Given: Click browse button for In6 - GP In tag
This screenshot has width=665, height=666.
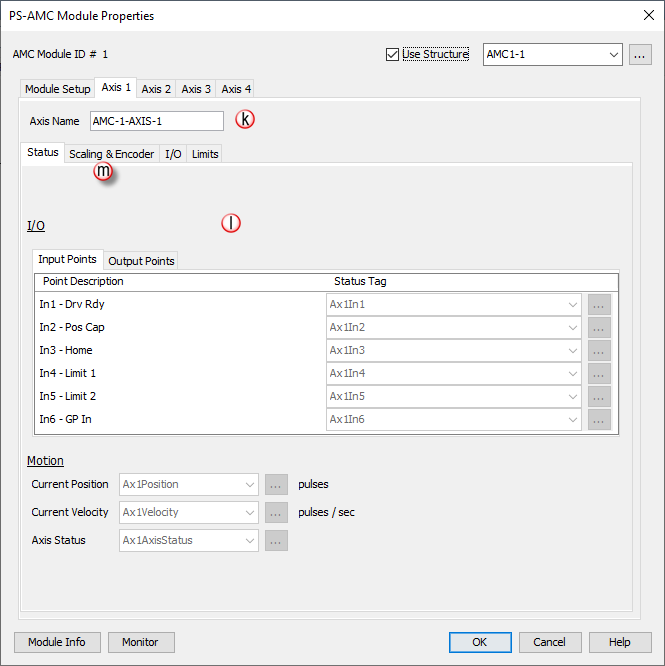Looking at the screenshot, I should [599, 420].
